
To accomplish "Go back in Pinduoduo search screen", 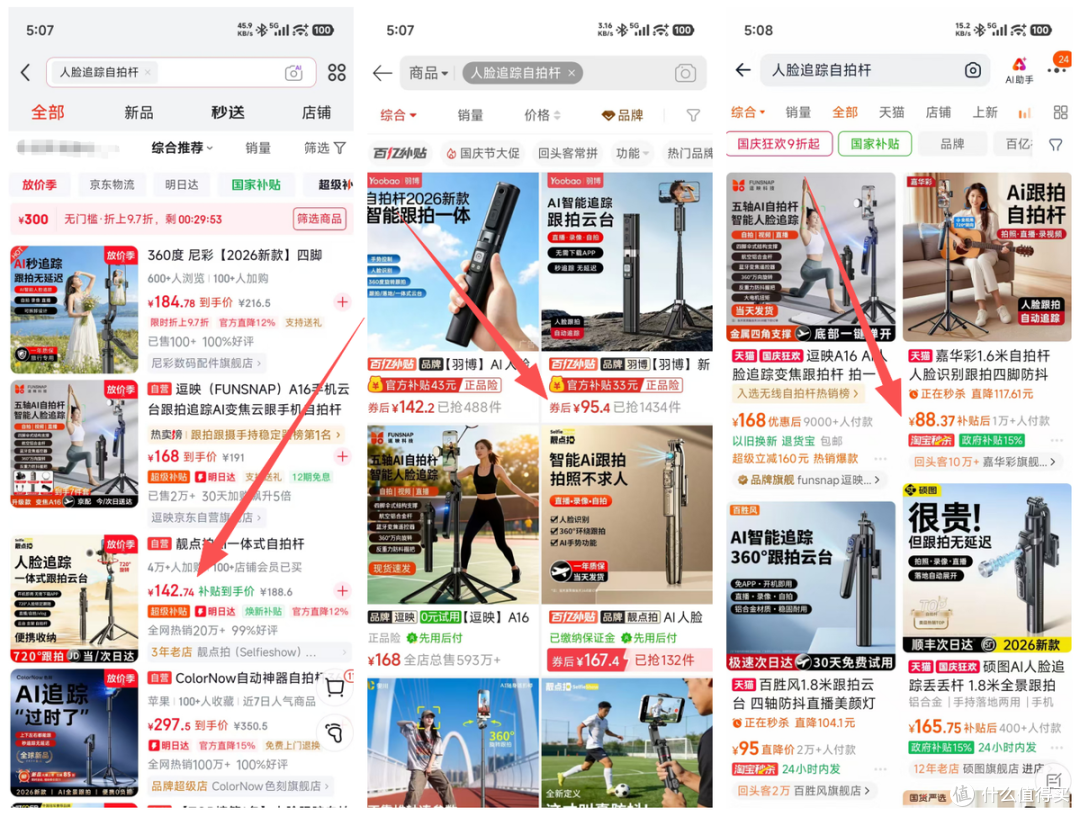I will pyautogui.click(x=382, y=73).
